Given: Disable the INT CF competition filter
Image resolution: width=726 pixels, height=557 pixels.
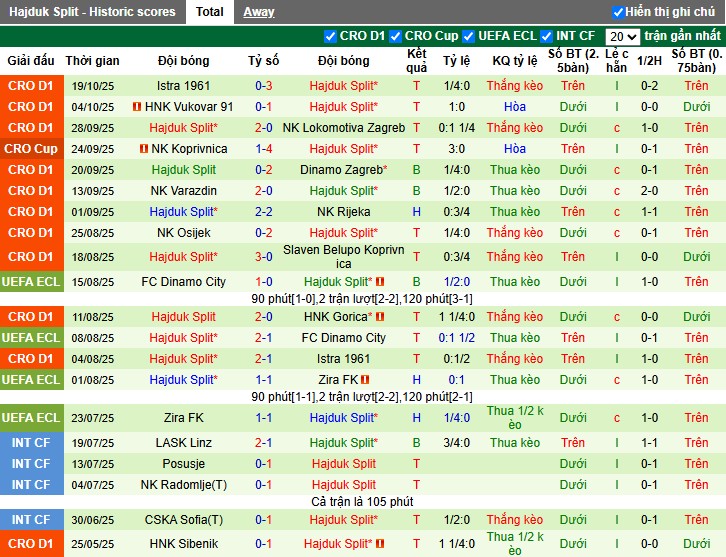Looking at the screenshot, I should [x=547, y=36].
